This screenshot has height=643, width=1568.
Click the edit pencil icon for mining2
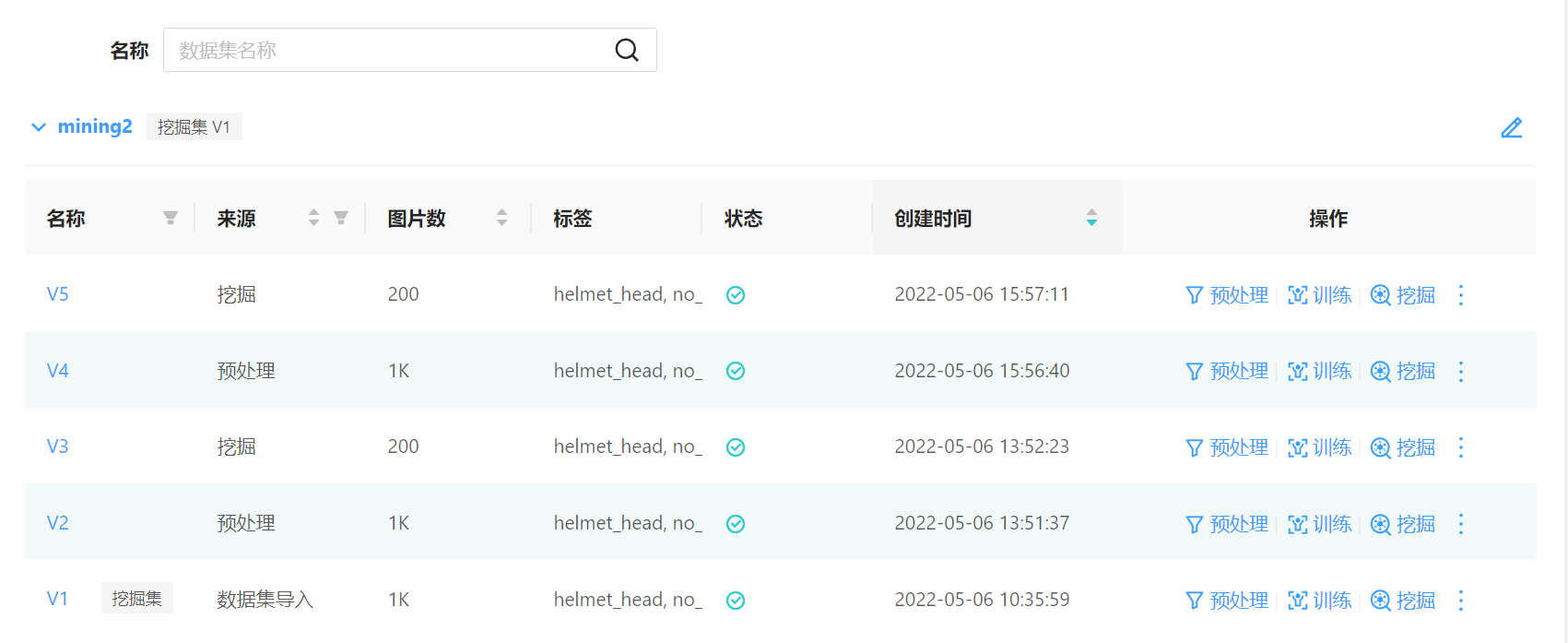tap(1512, 127)
